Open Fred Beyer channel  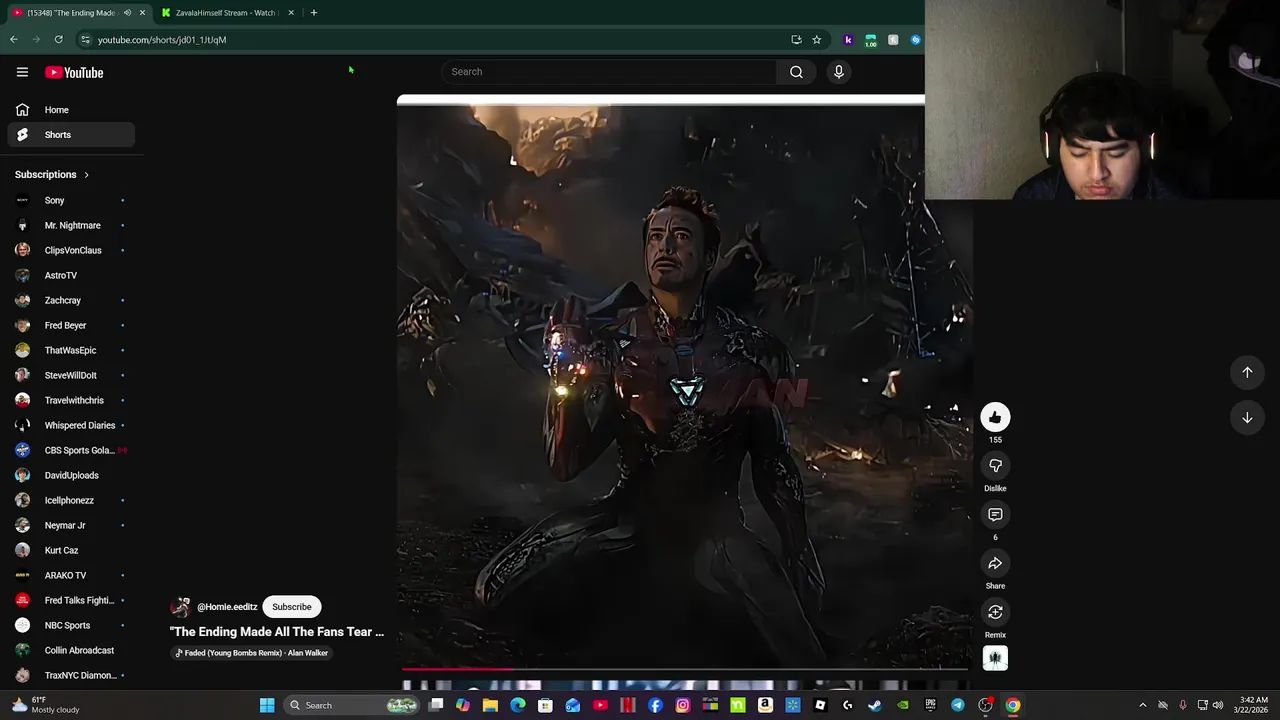[71, 325]
